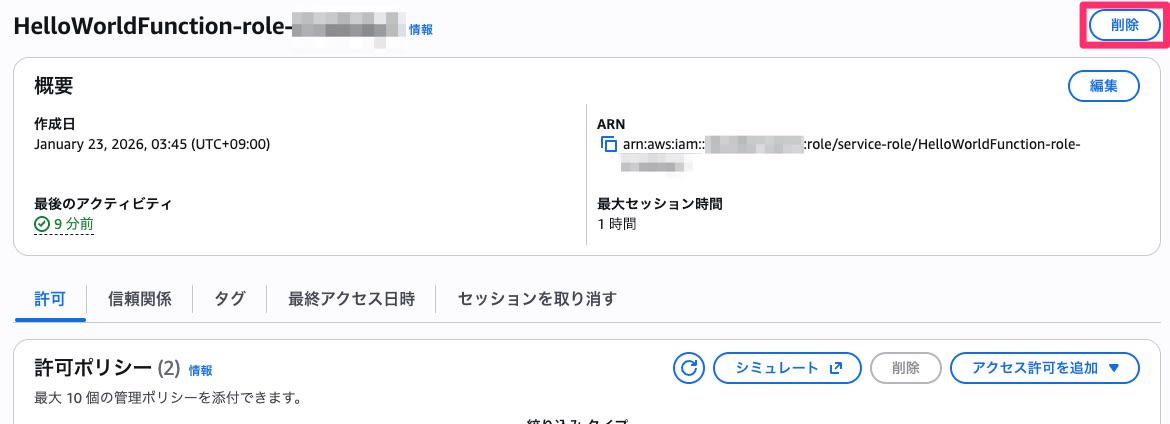Screen dimensions: 1170x424
Task: Click the ARN text starting with arn:aws:iam
Action: pyautogui.click(x=850, y=144)
